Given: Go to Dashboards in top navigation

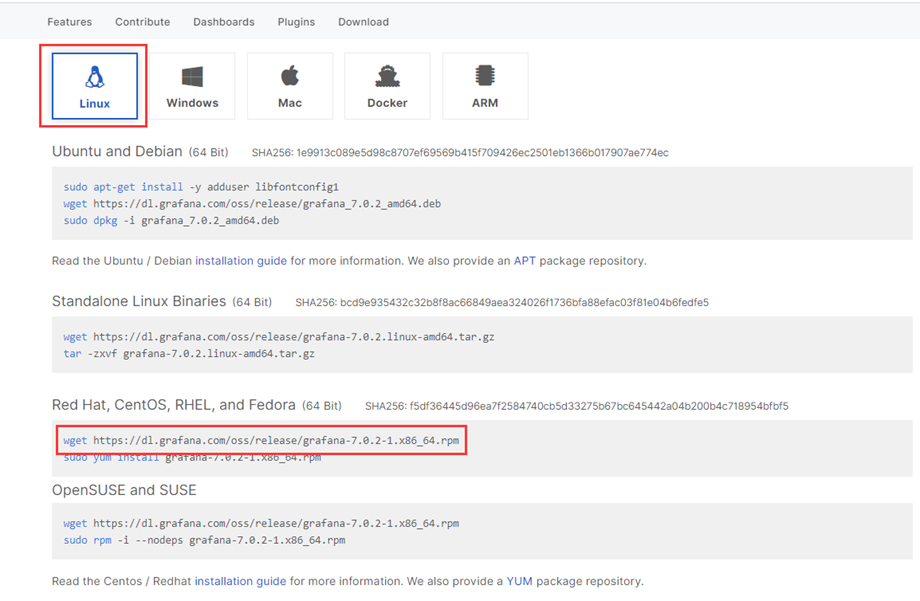Looking at the screenshot, I should (224, 22).
